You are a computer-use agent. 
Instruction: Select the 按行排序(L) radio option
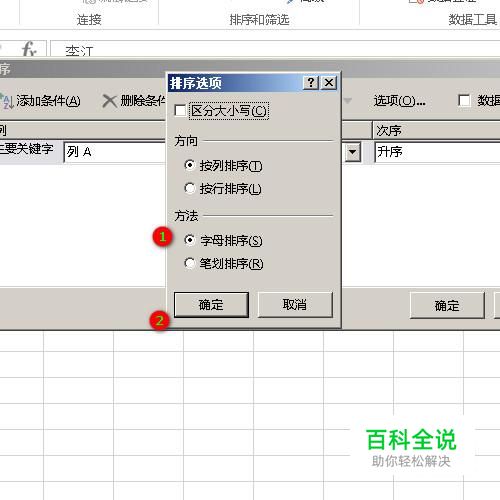tap(189, 188)
